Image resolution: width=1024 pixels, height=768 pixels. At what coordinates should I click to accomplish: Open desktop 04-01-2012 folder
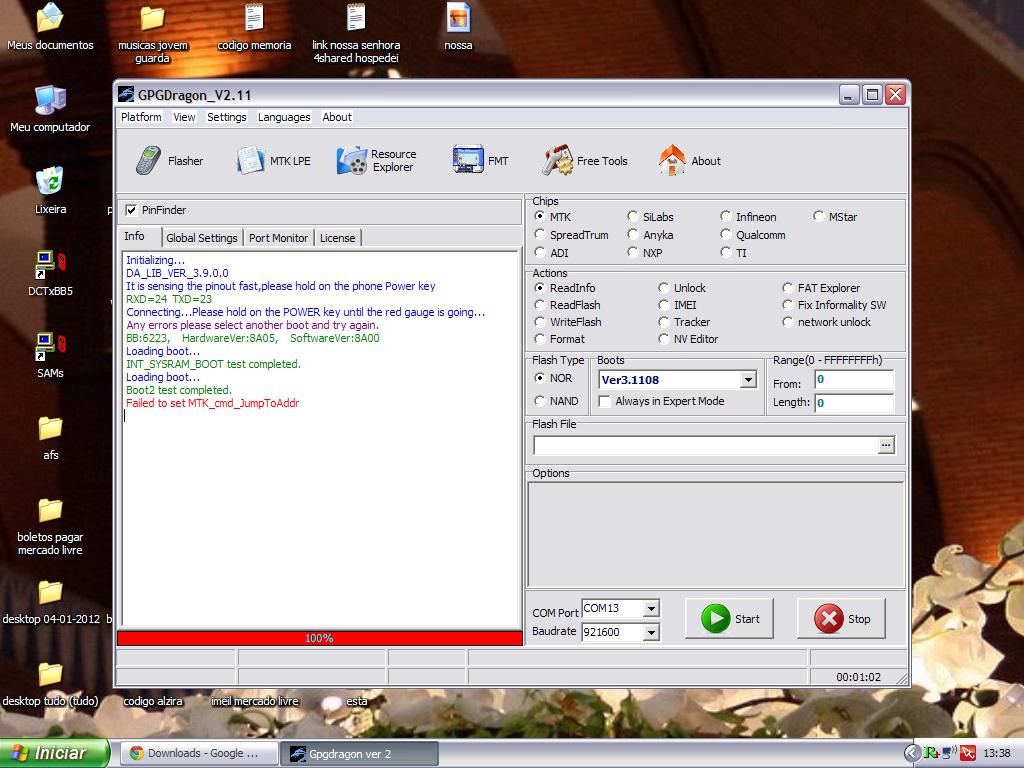(x=50, y=602)
